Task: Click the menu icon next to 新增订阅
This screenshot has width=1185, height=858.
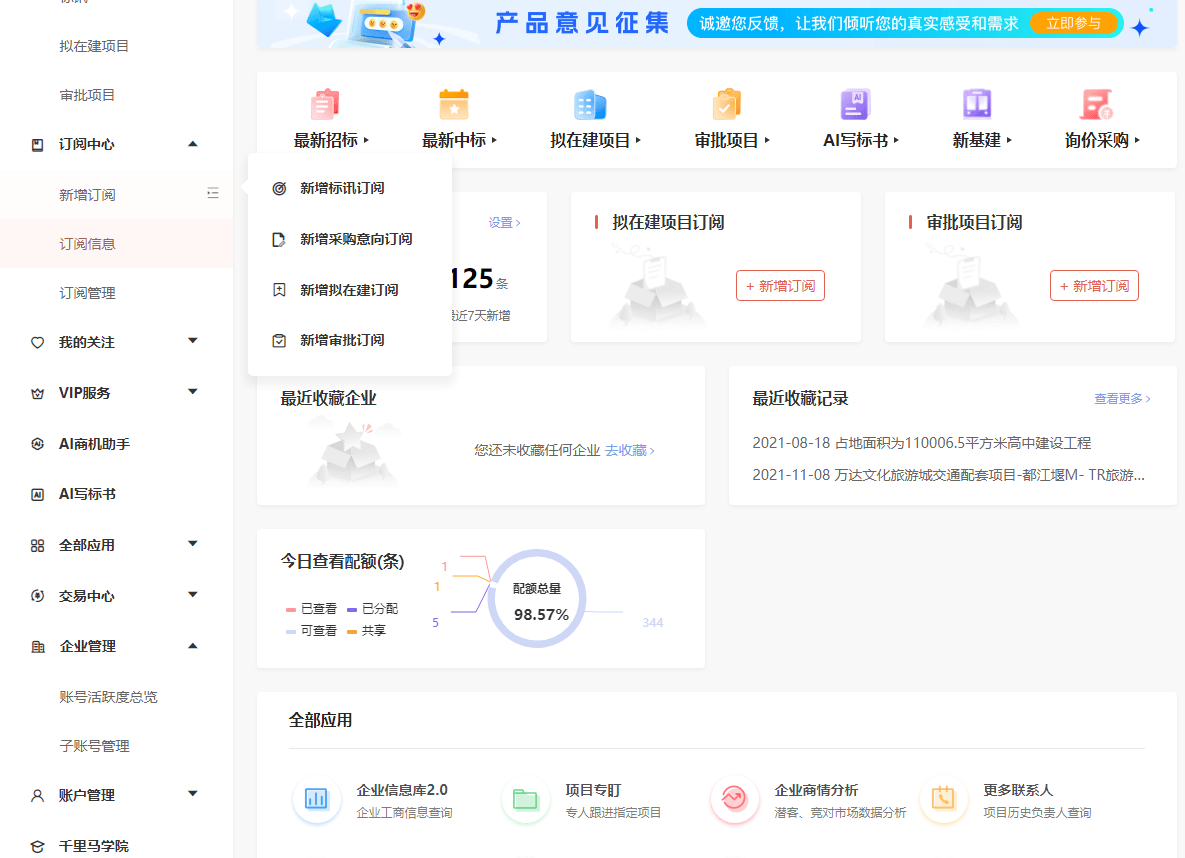Action: click(213, 194)
